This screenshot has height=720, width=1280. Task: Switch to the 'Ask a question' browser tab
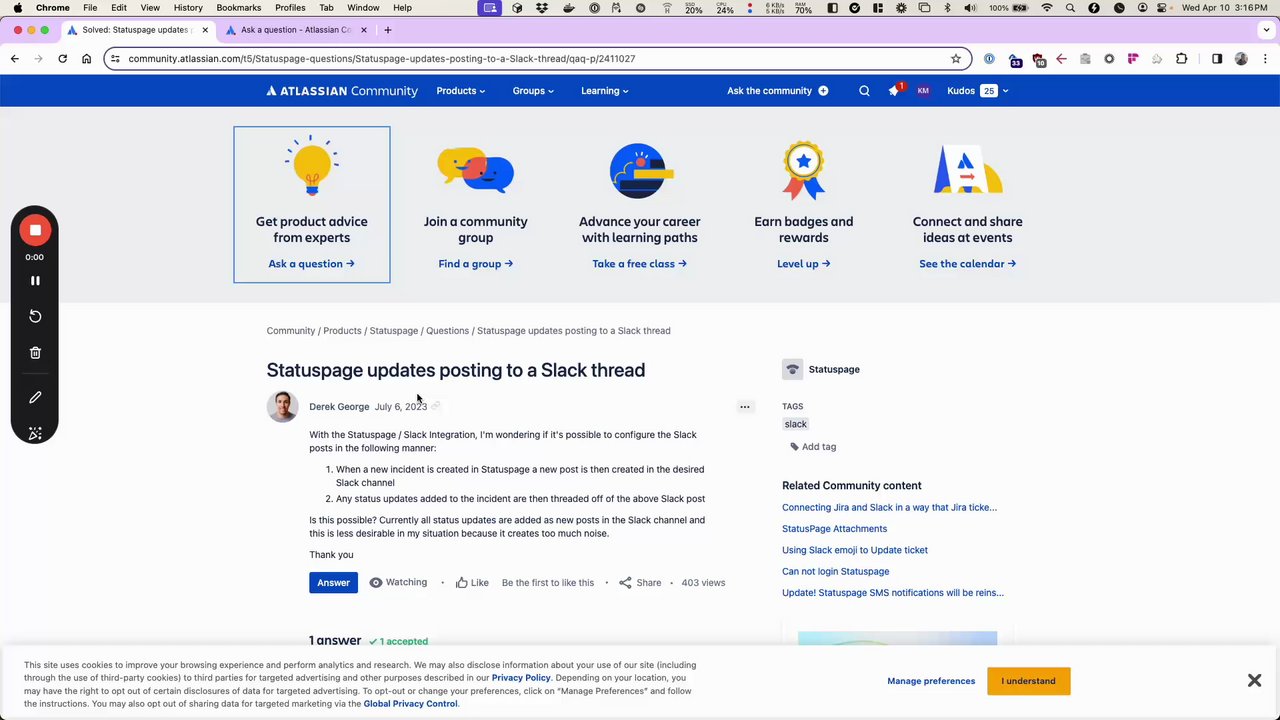pyautogui.click(x=295, y=30)
